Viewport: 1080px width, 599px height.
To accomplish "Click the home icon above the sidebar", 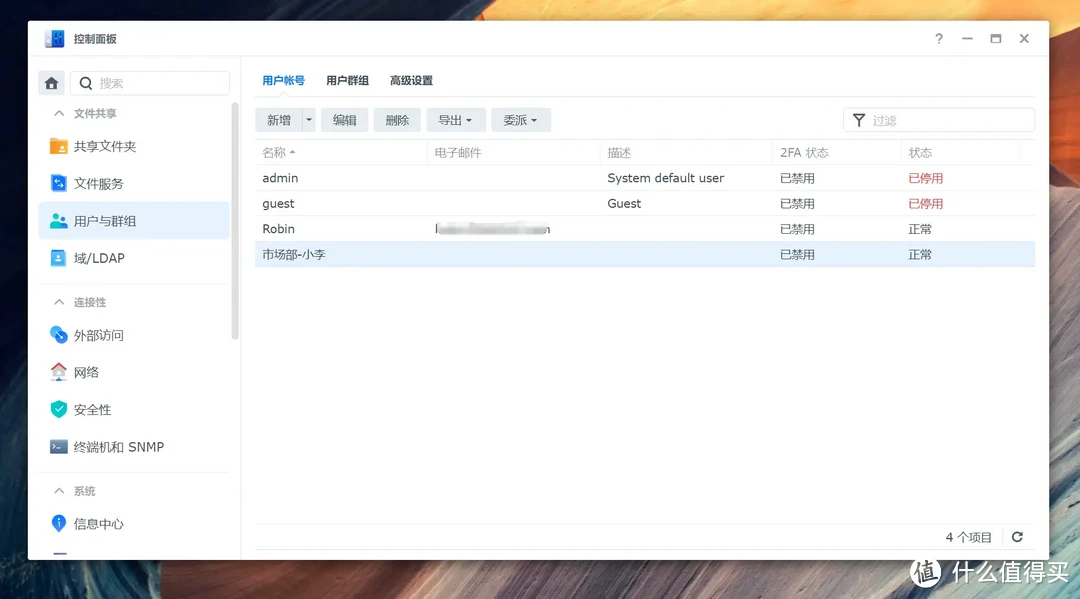I will coord(51,83).
